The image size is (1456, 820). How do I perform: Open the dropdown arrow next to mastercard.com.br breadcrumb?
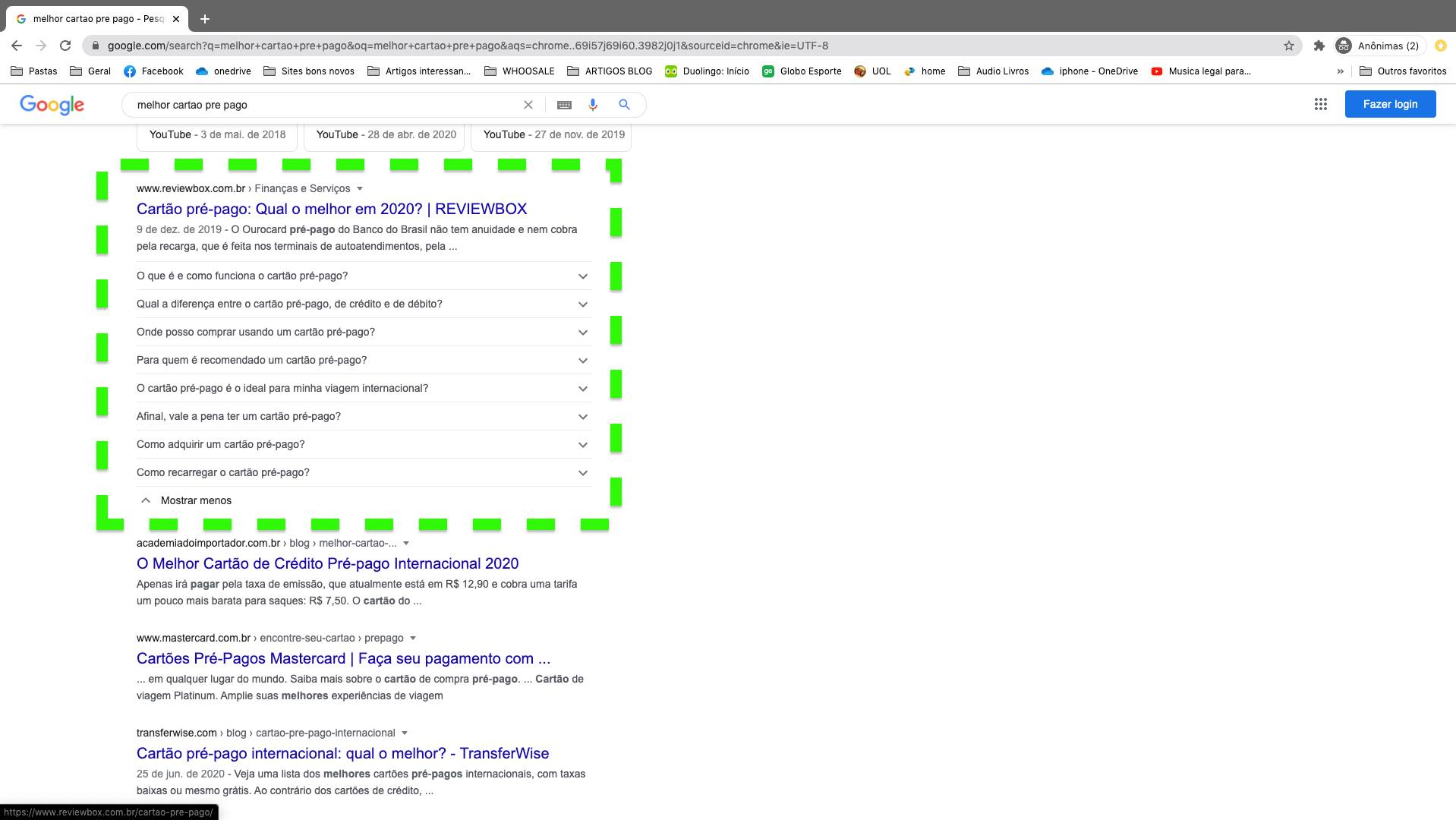coord(412,638)
